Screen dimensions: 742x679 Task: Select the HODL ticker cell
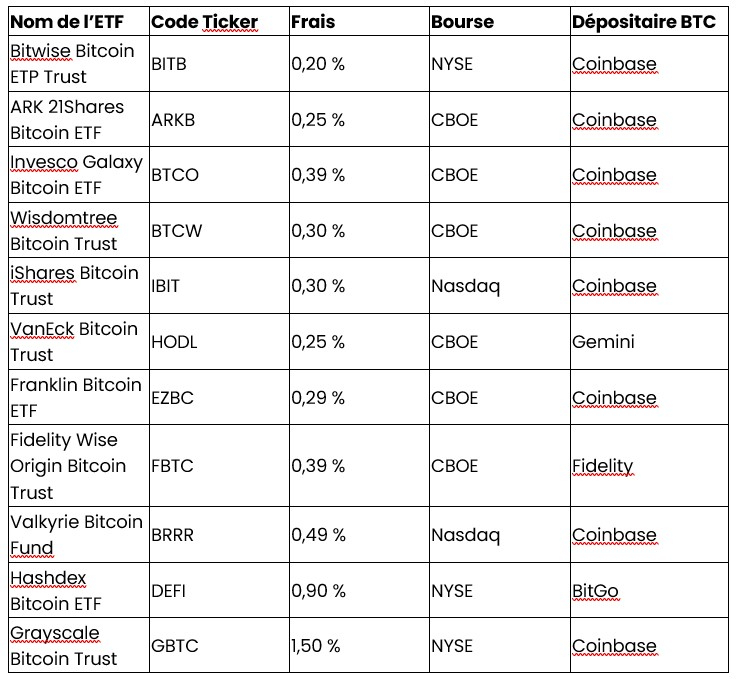(173, 342)
